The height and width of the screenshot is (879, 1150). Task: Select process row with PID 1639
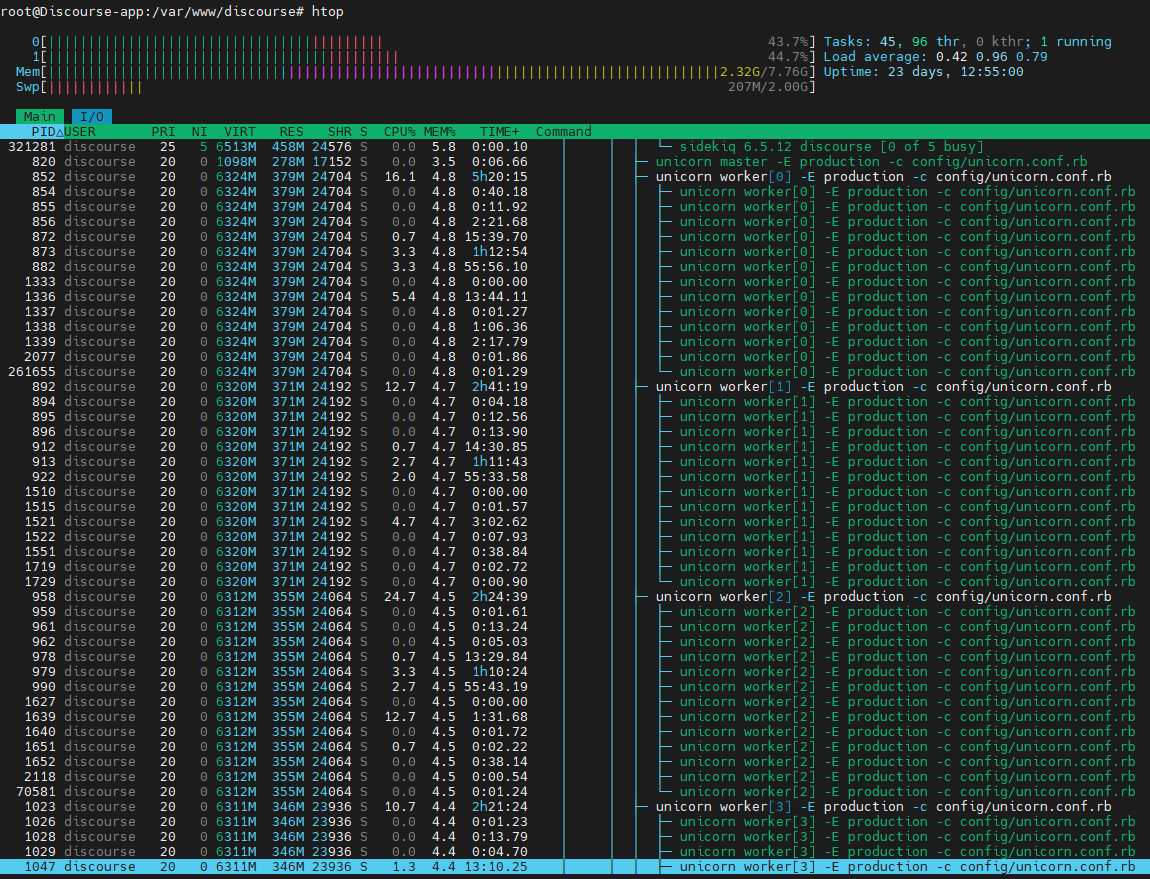(x=575, y=717)
